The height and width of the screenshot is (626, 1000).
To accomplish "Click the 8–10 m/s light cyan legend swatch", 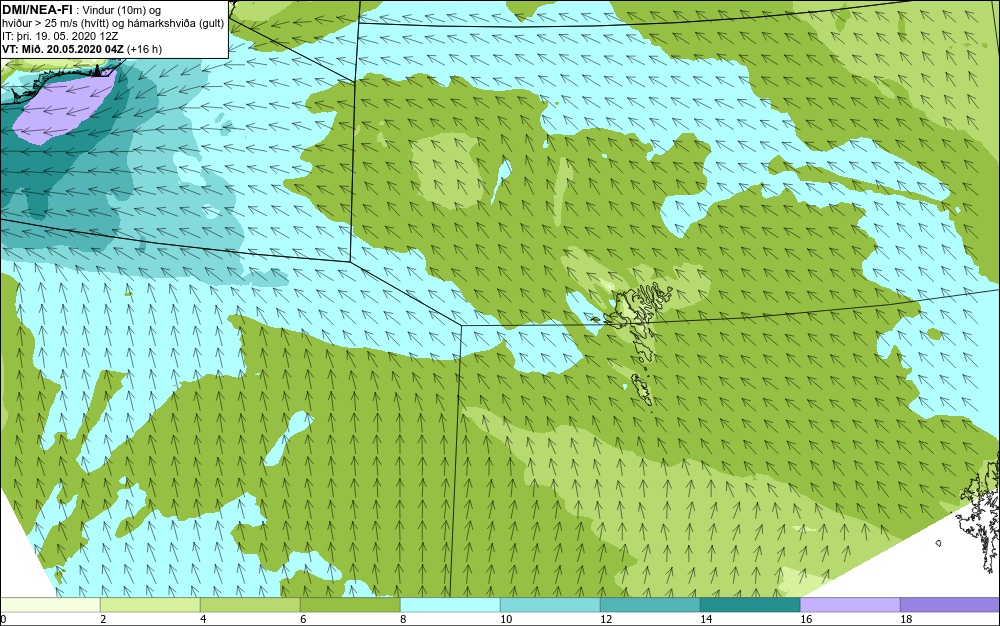I will click(x=450, y=605).
